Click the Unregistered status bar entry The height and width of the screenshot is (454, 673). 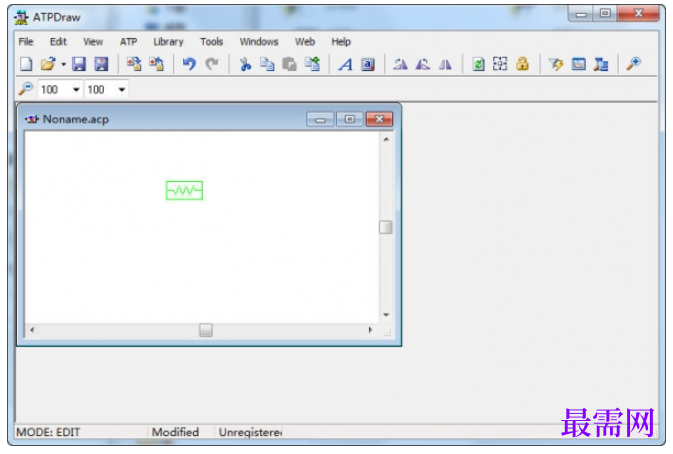point(250,432)
